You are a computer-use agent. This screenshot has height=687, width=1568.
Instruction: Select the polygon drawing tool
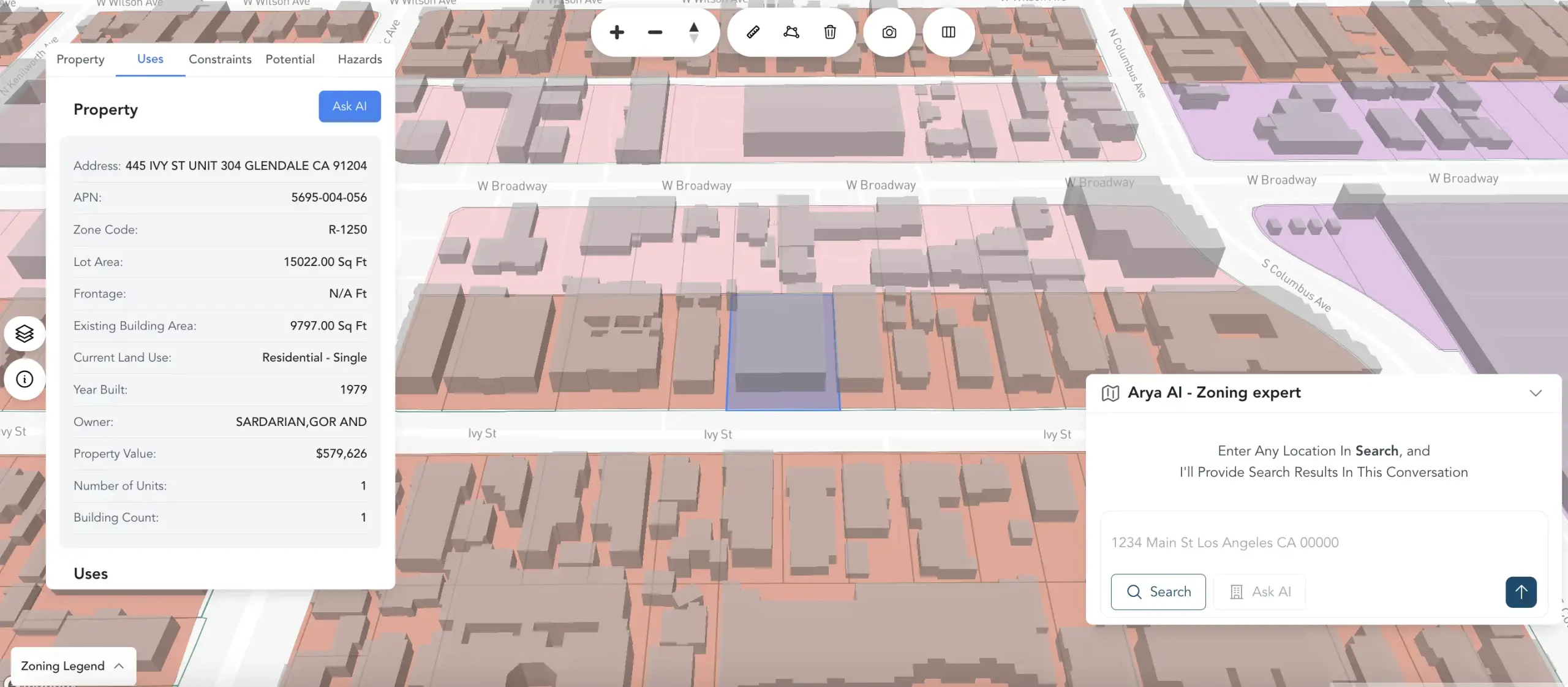click(x=791, y=32)
